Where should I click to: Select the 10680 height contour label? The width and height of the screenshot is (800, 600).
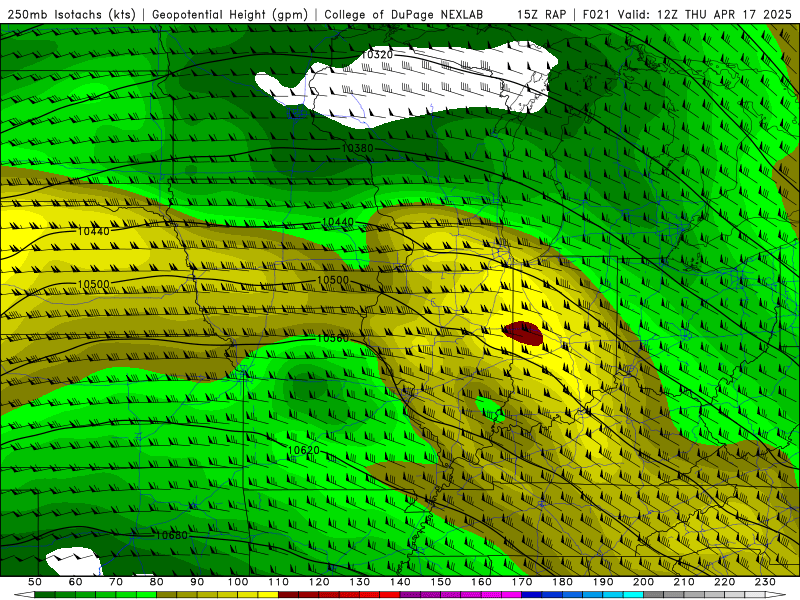[171, 535]
